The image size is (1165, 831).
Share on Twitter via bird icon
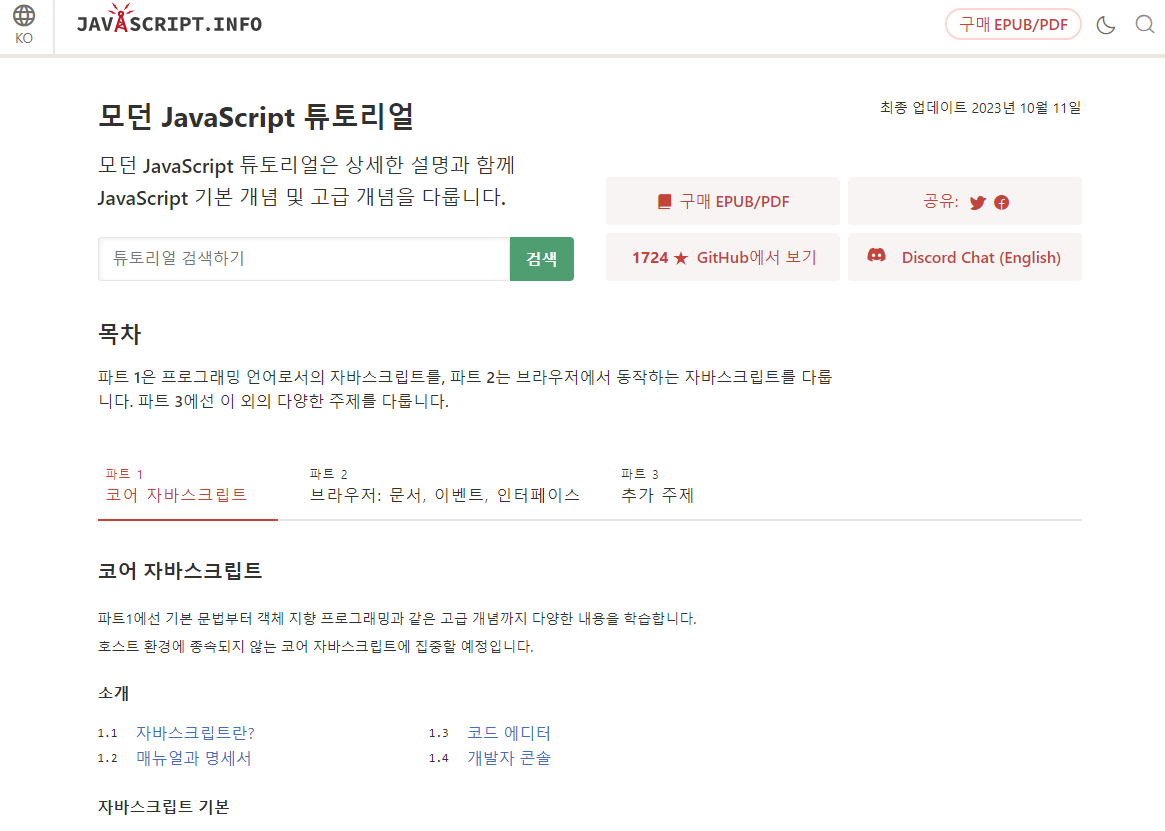978,202
